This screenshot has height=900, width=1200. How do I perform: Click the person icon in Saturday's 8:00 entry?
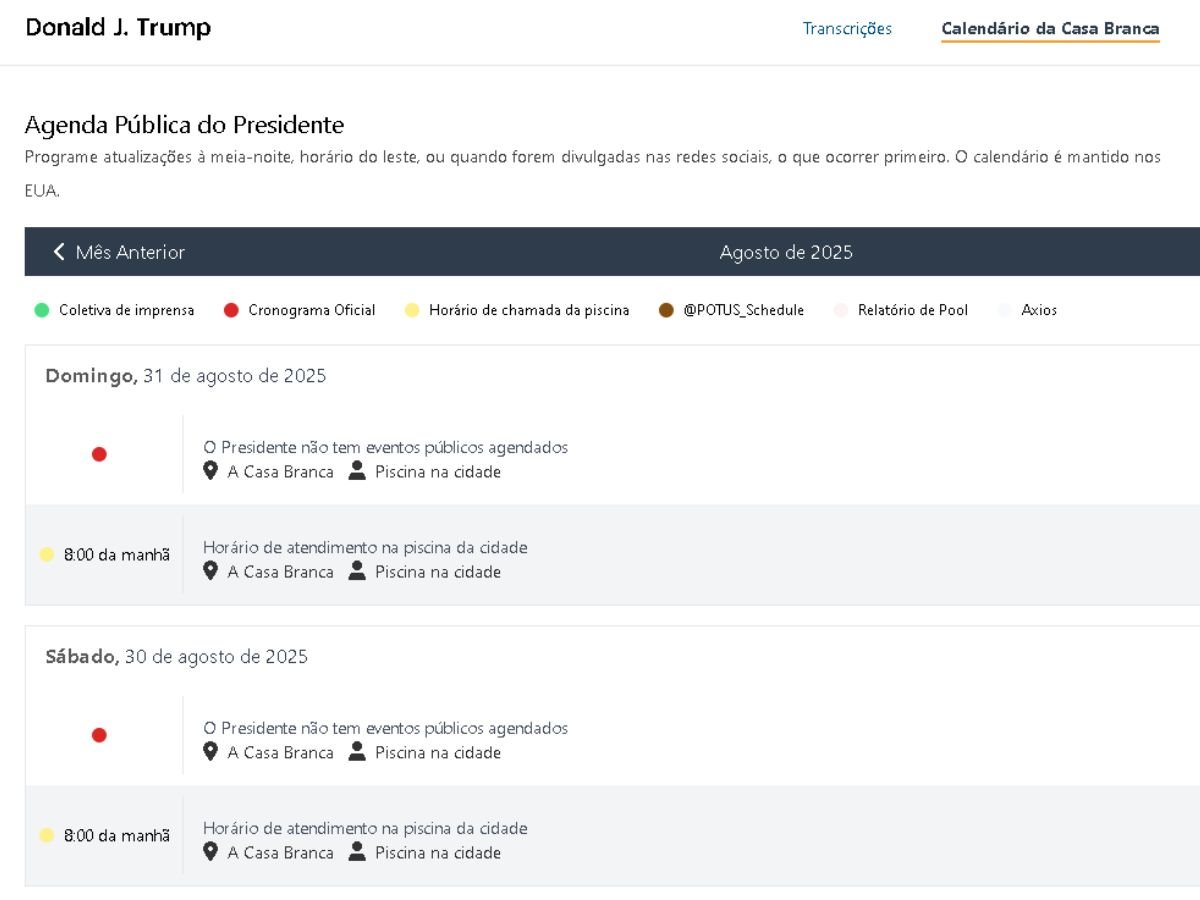tap(357, 852)
